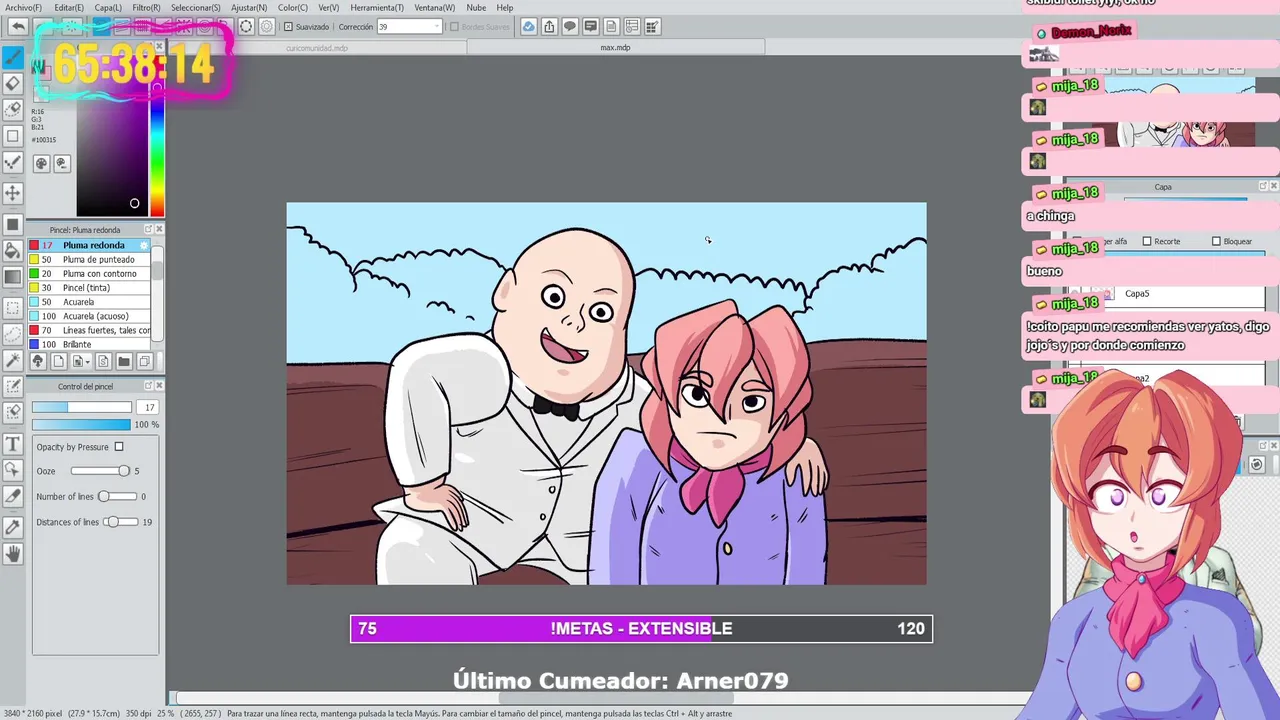The image size is (1280, 720).
Task: Toggle Opacity by Pressure checkbox
Action: [119, 447]
